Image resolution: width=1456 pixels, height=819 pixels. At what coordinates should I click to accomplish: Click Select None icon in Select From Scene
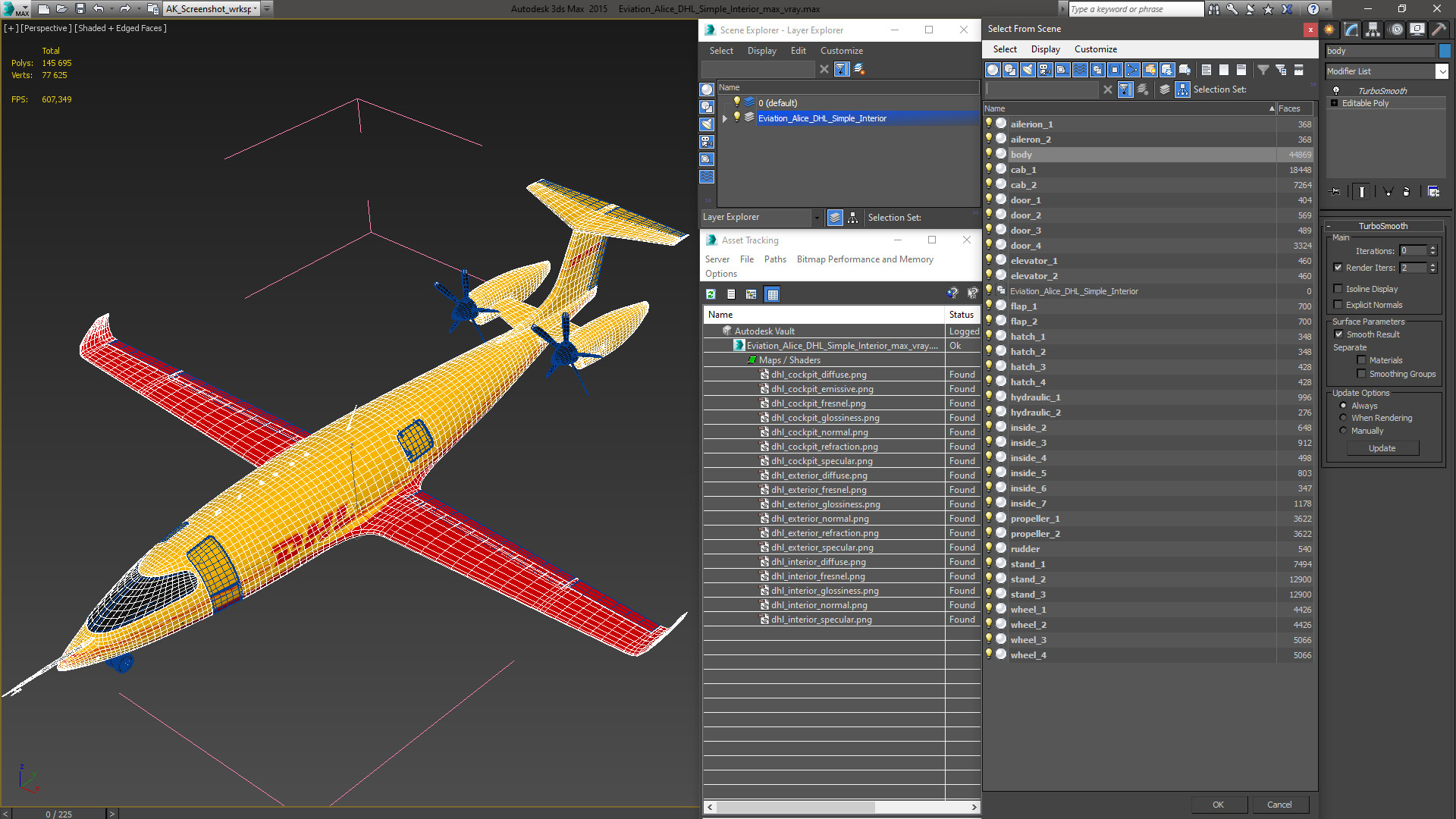point(1224,70)
